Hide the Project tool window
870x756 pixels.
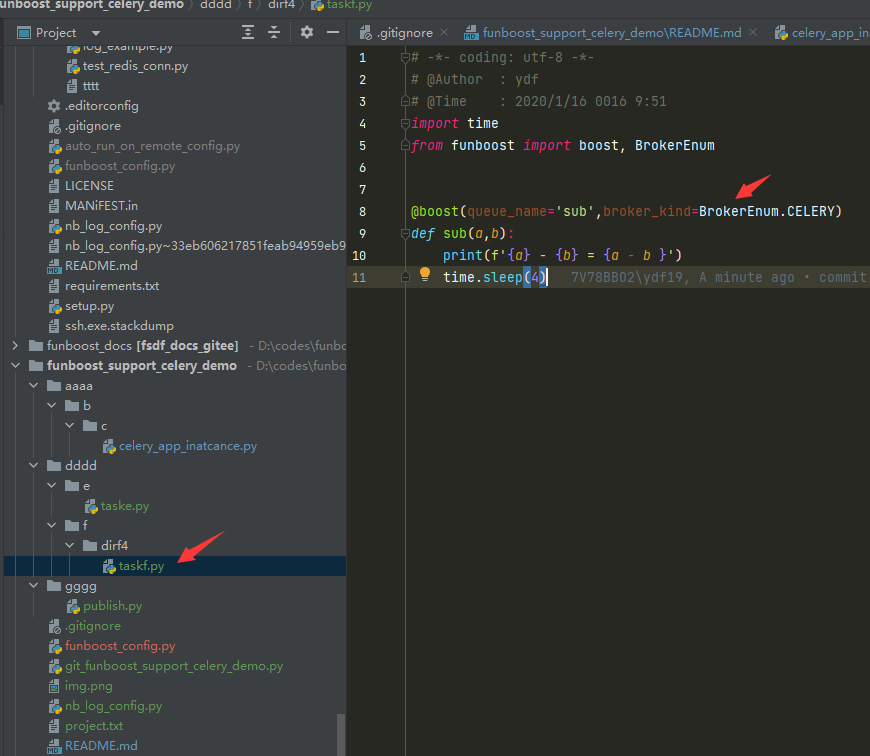333,33
